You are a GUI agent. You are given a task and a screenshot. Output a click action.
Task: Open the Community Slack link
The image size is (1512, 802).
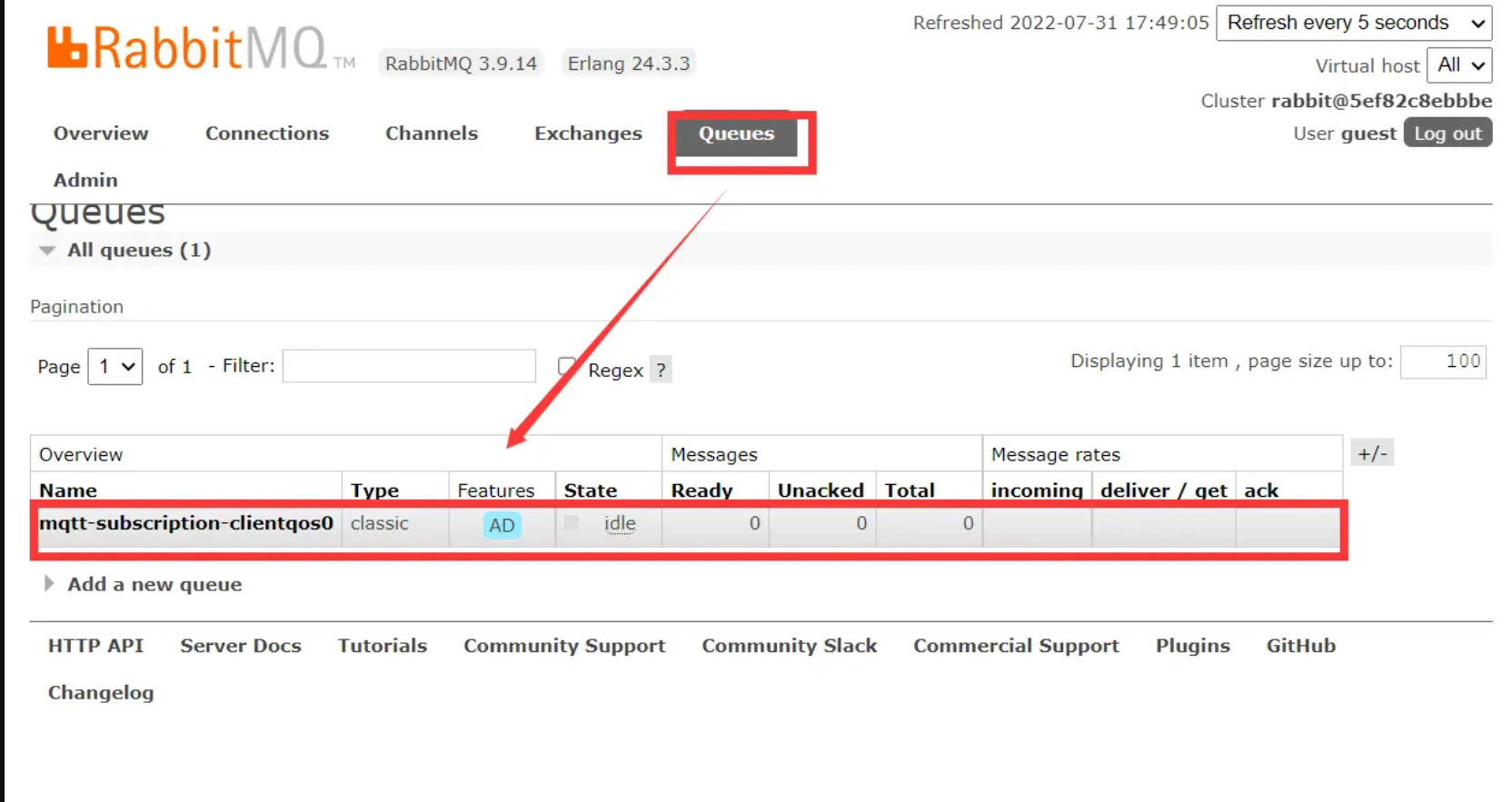coord(790,646)
